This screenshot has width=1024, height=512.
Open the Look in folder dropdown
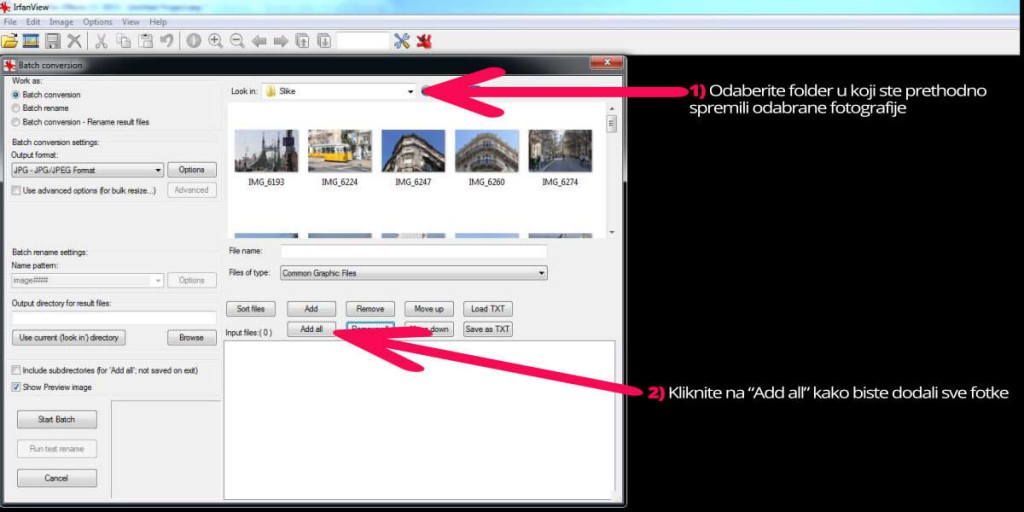click(x=410, y=91)
